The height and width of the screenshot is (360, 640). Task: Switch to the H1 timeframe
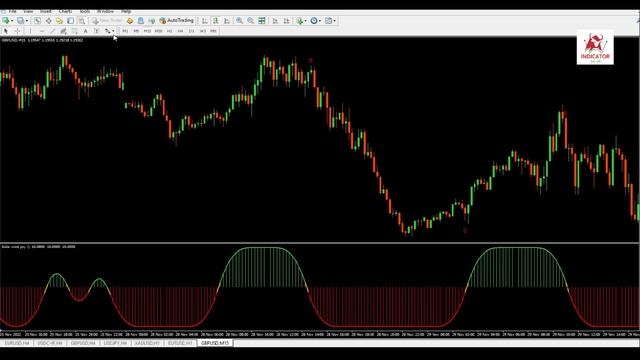pos(169,31)
